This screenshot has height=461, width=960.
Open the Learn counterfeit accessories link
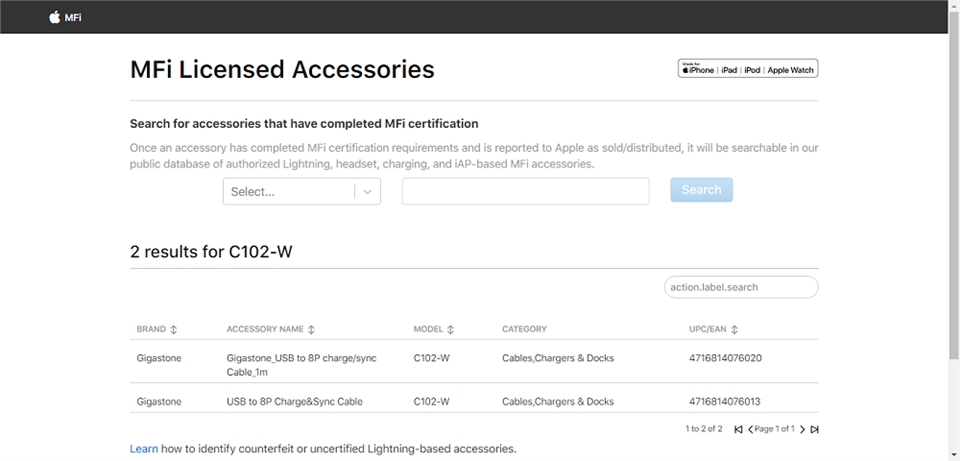click(x=143, y=449)
